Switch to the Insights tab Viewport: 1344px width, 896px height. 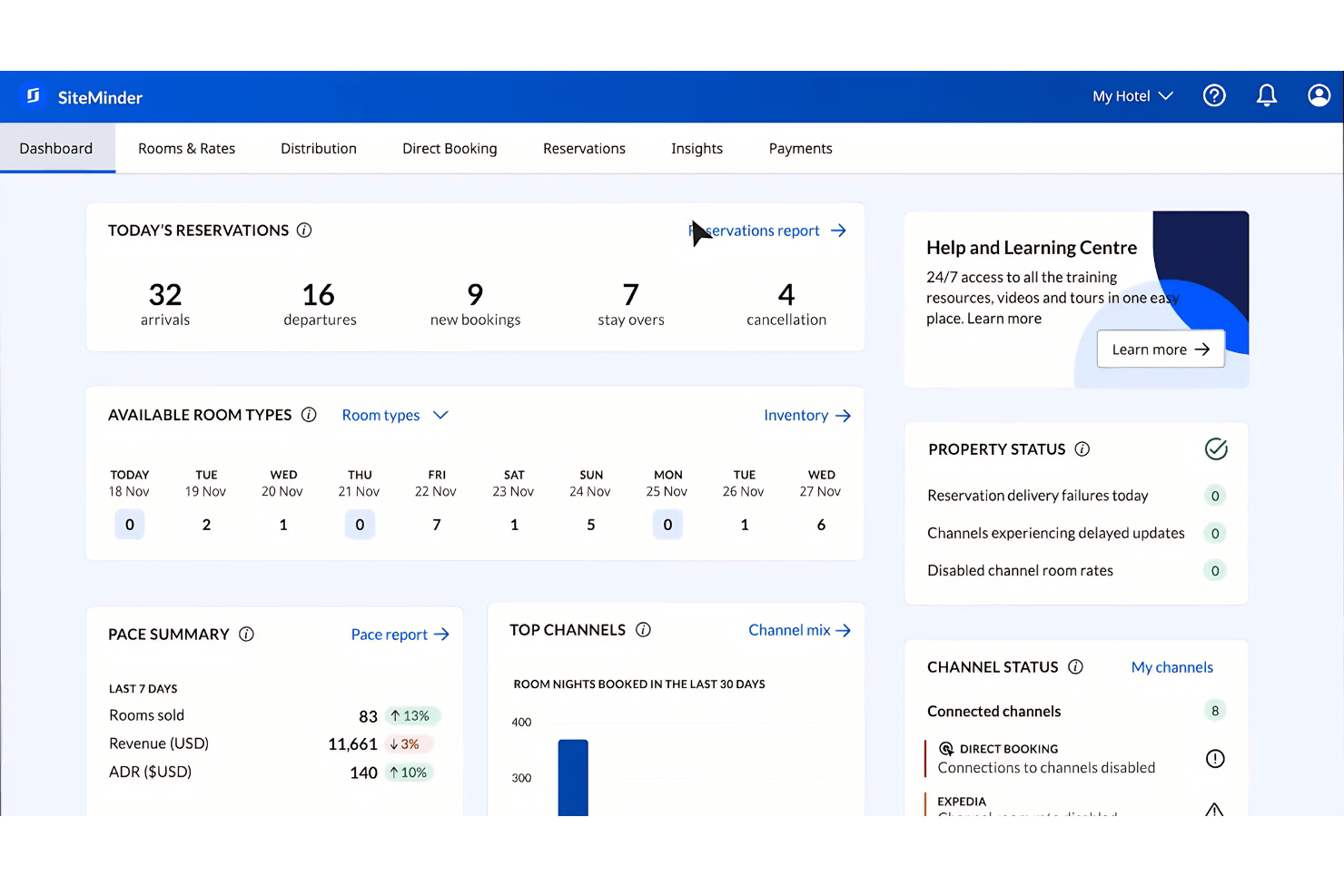click(x=697, y=148)
